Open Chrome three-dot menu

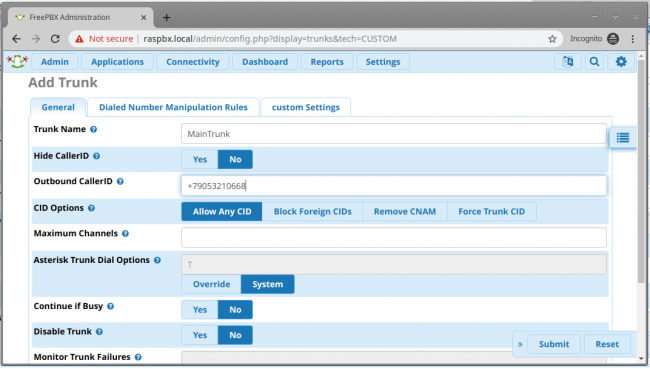point(633,39)
